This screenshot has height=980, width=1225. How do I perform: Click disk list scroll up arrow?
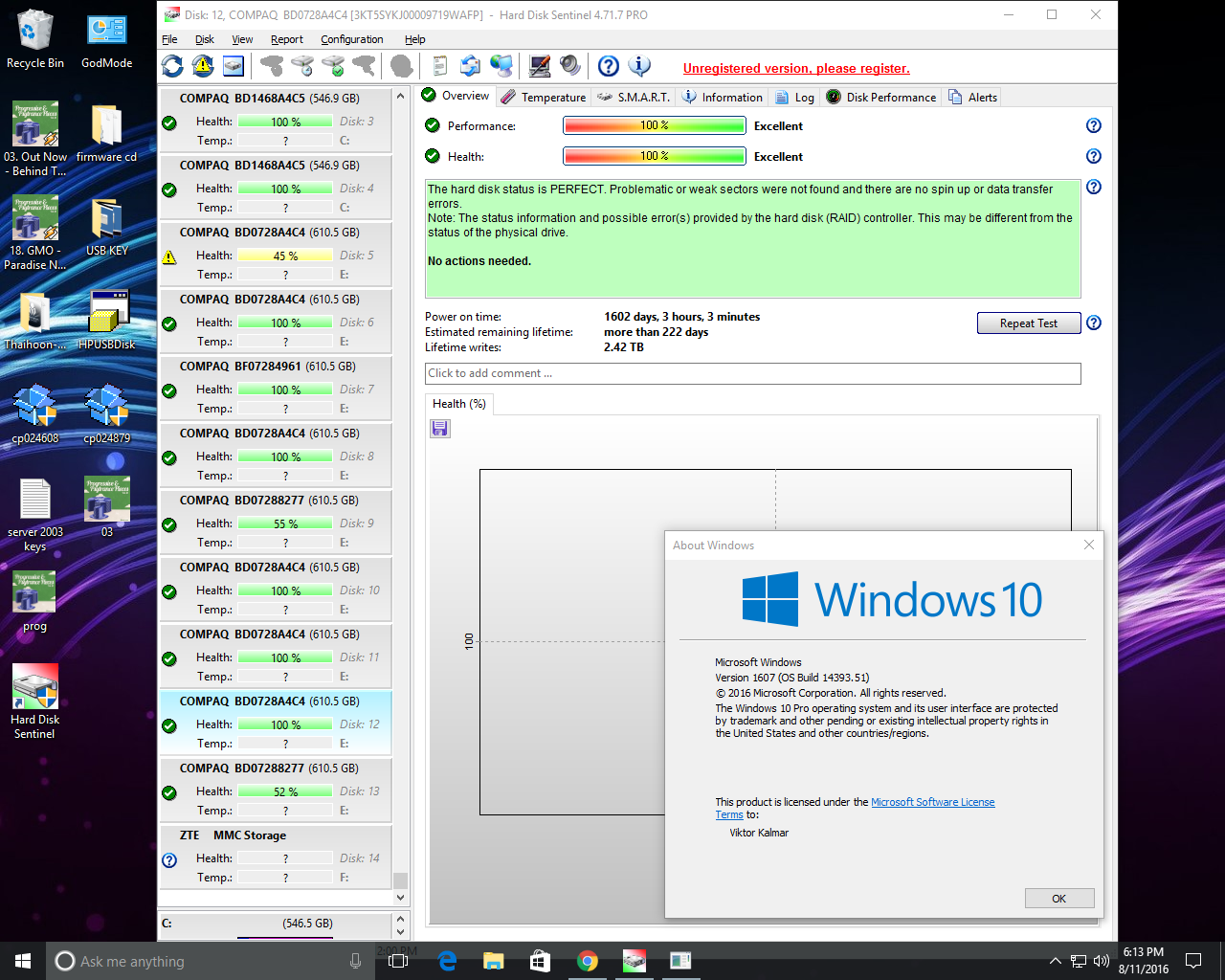click(400, 97)
